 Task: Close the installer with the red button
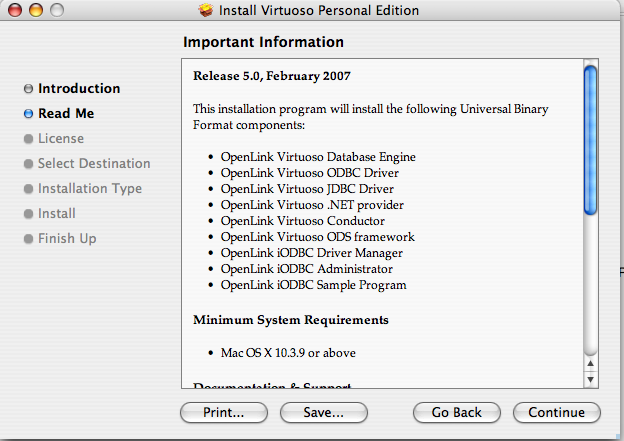coord(15,10)
